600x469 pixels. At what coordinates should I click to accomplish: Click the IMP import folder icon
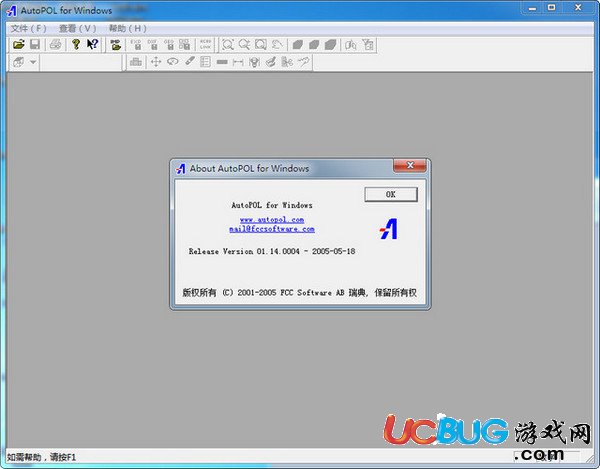pyautogui.click(x=116, y=44)
